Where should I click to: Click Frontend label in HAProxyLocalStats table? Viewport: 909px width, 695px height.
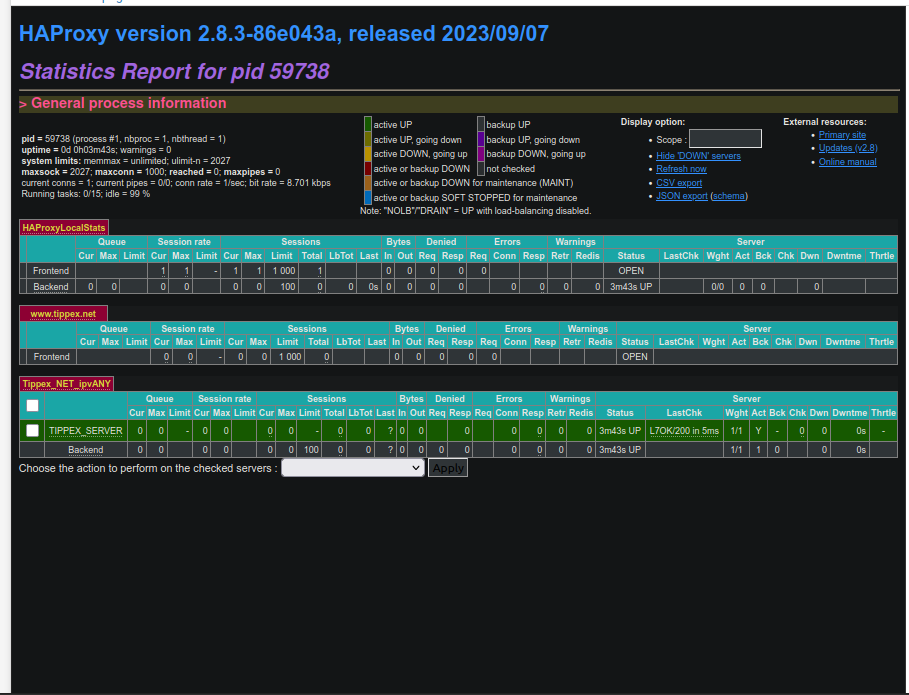point(51,271)
